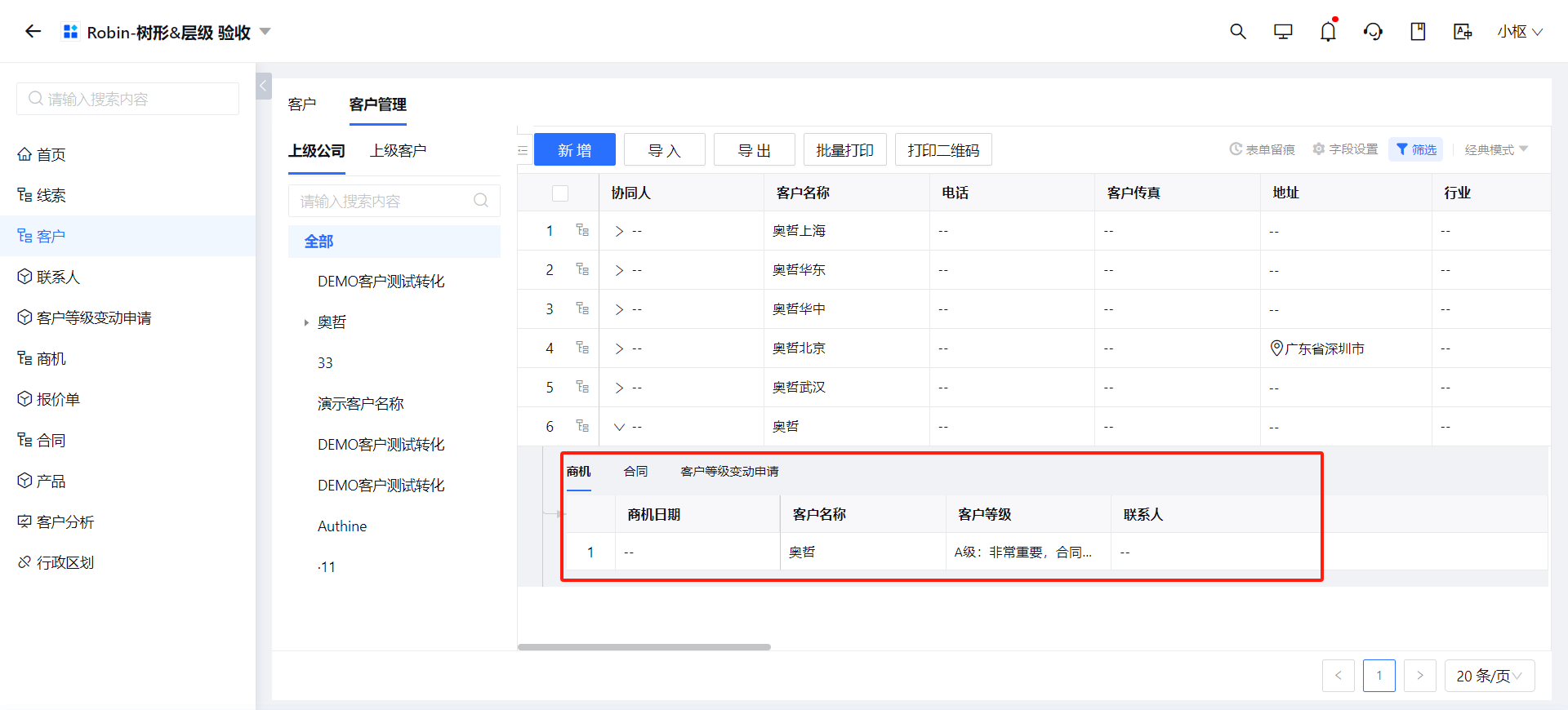1568x710 pixels.
Task: Focus the category tree search input
Action: [394, 201]
